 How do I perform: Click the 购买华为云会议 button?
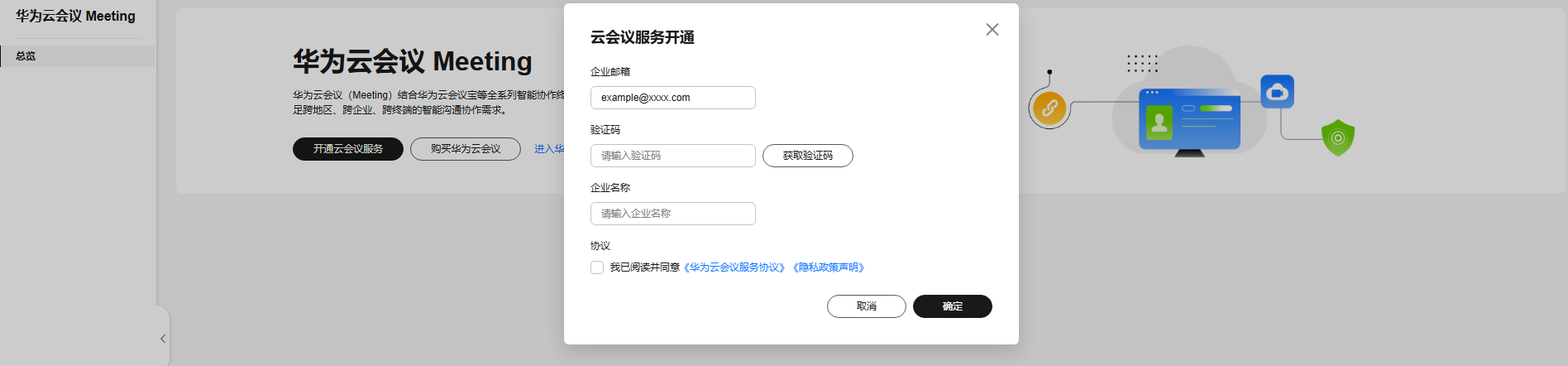coord(465,149)
